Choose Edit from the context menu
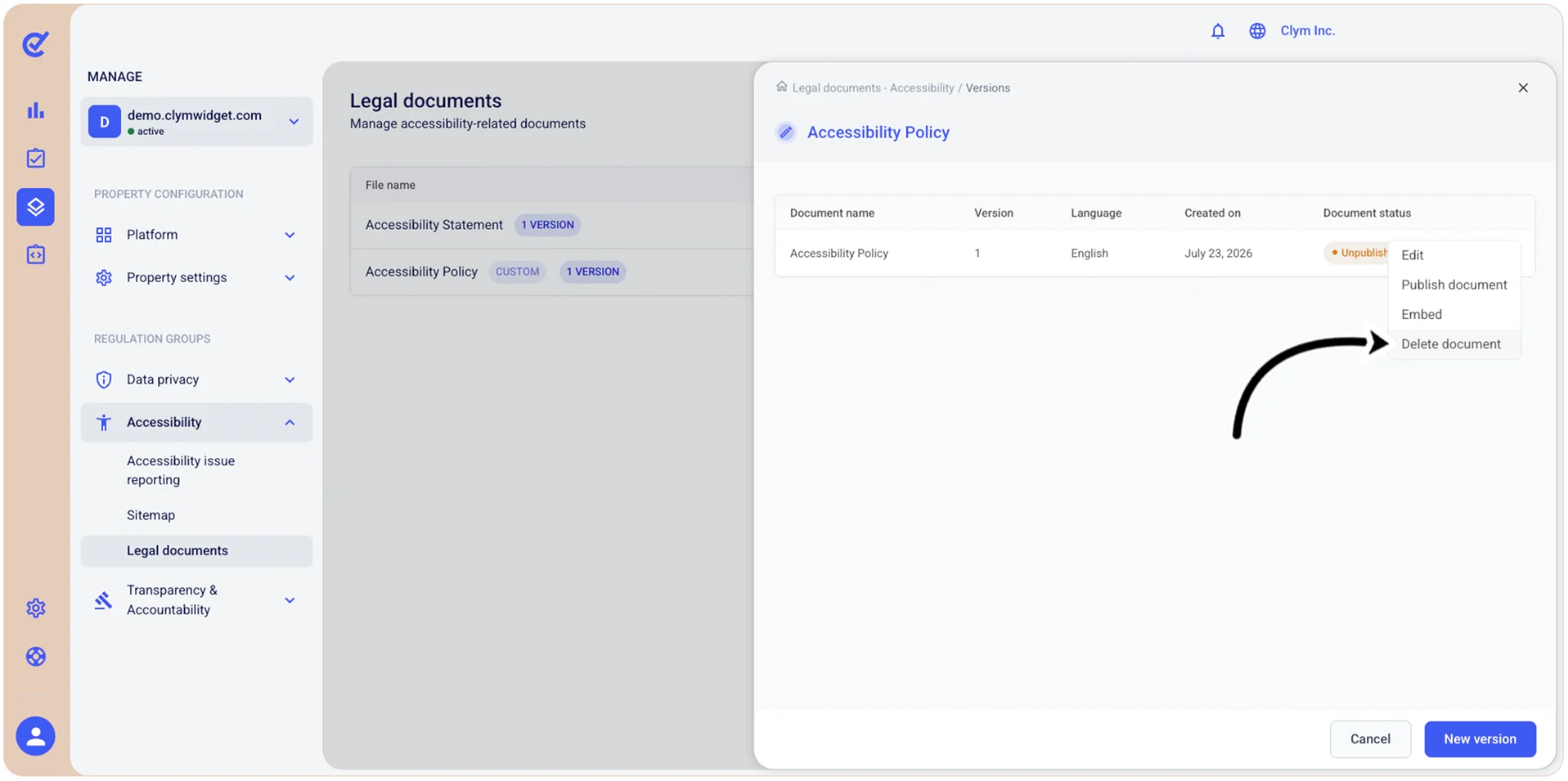 pos(1454,255)
